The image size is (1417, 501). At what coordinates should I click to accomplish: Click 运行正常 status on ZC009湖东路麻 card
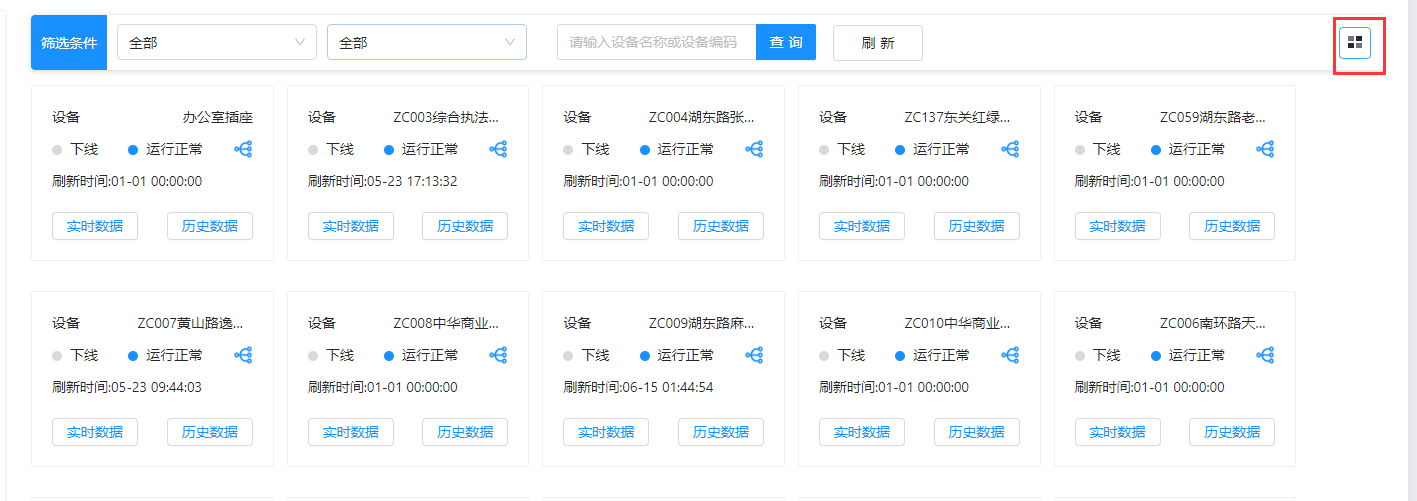point(677,355)
